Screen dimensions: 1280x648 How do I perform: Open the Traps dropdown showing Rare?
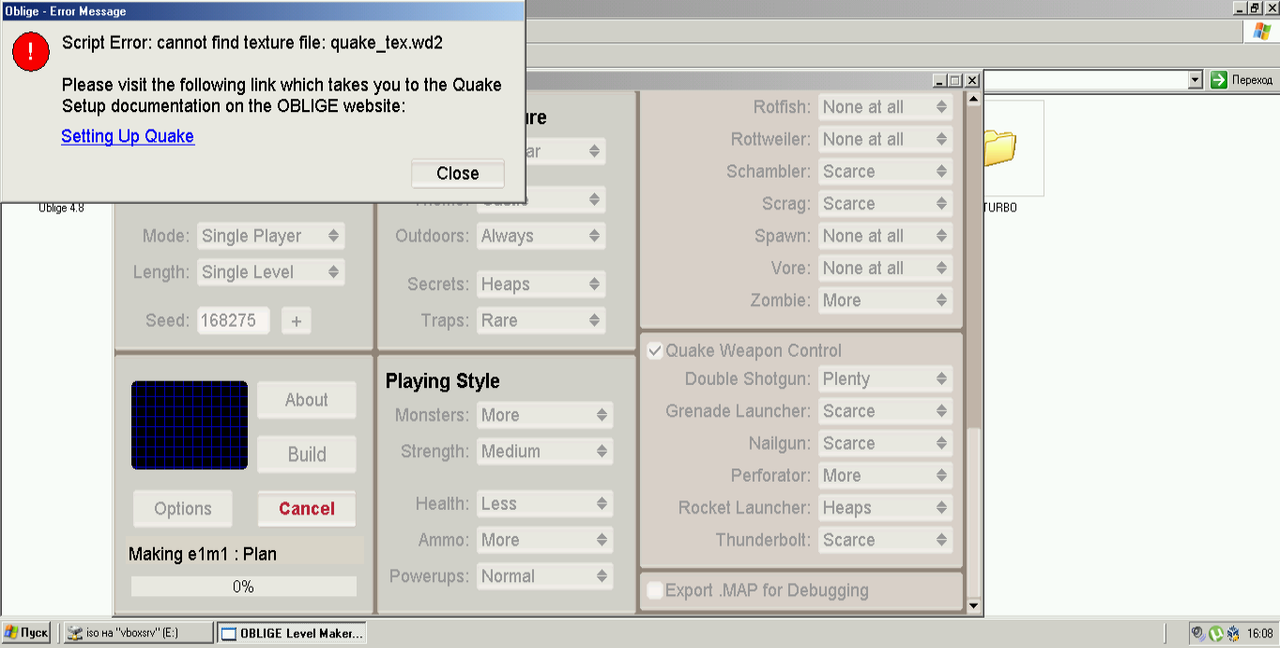coord(541,320)
